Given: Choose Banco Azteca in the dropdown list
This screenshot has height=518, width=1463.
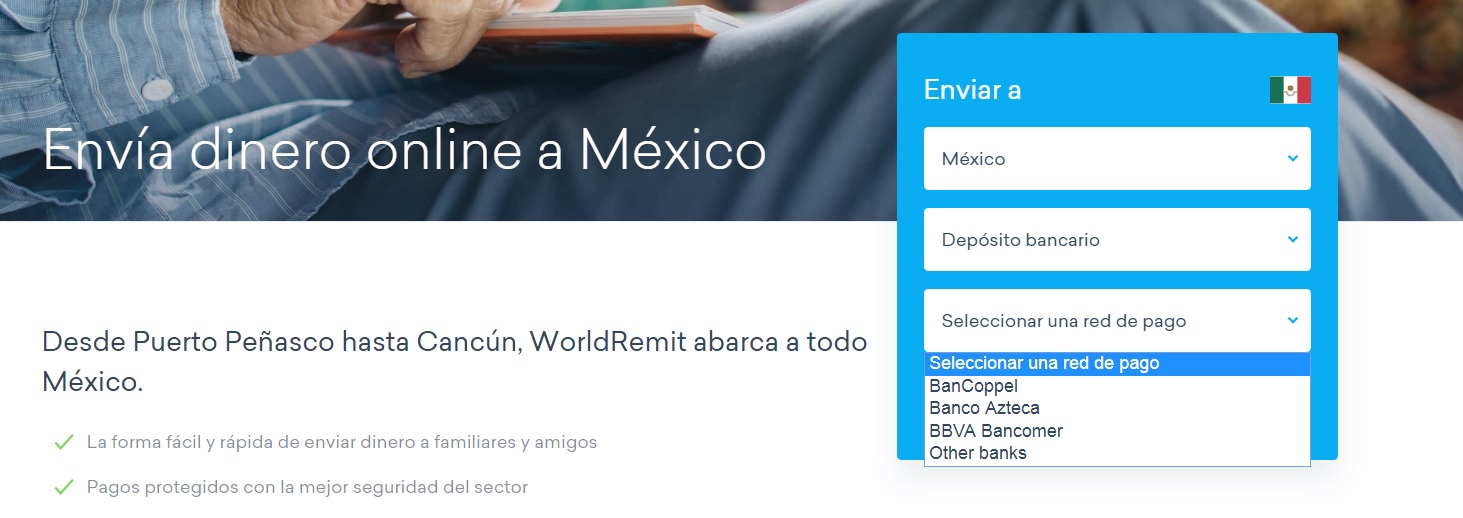Looking at the screenshot, I should pyautogui.click(x=984, y=408).
